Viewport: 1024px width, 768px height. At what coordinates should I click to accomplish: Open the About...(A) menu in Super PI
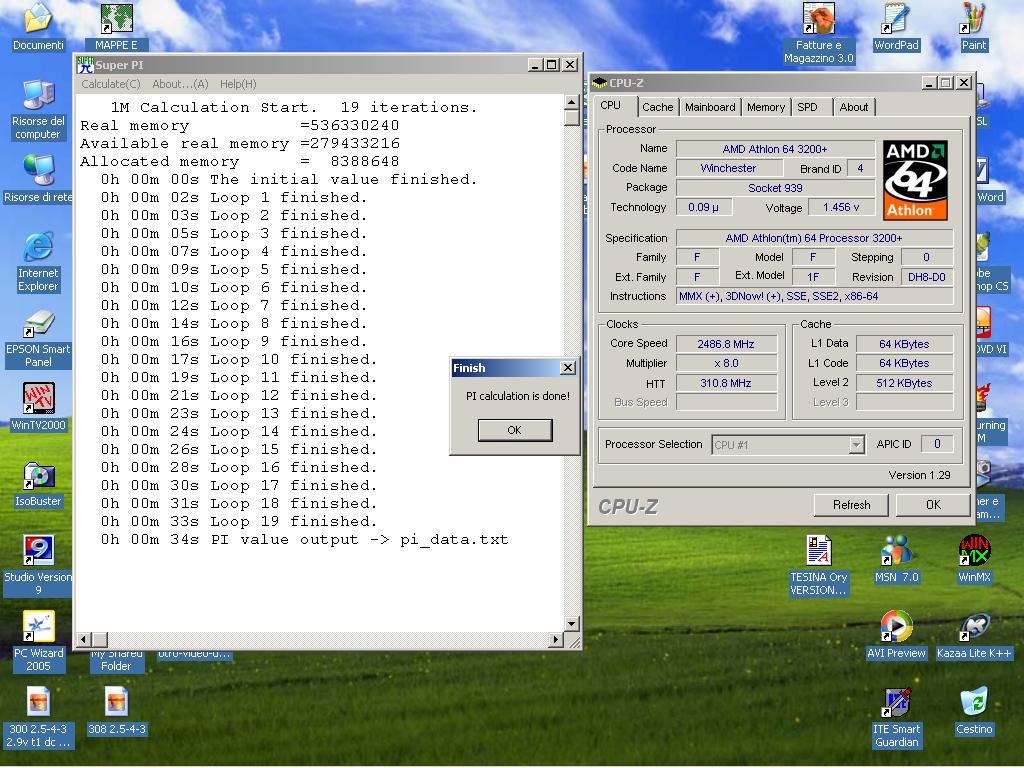tap(180, 84)
